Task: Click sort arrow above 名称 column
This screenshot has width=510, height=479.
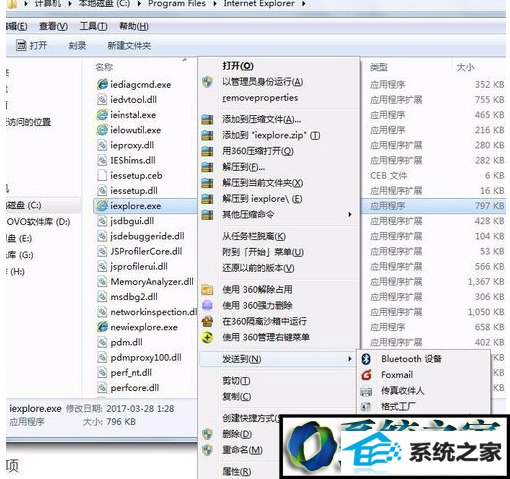Action: (x=184, y=60)
